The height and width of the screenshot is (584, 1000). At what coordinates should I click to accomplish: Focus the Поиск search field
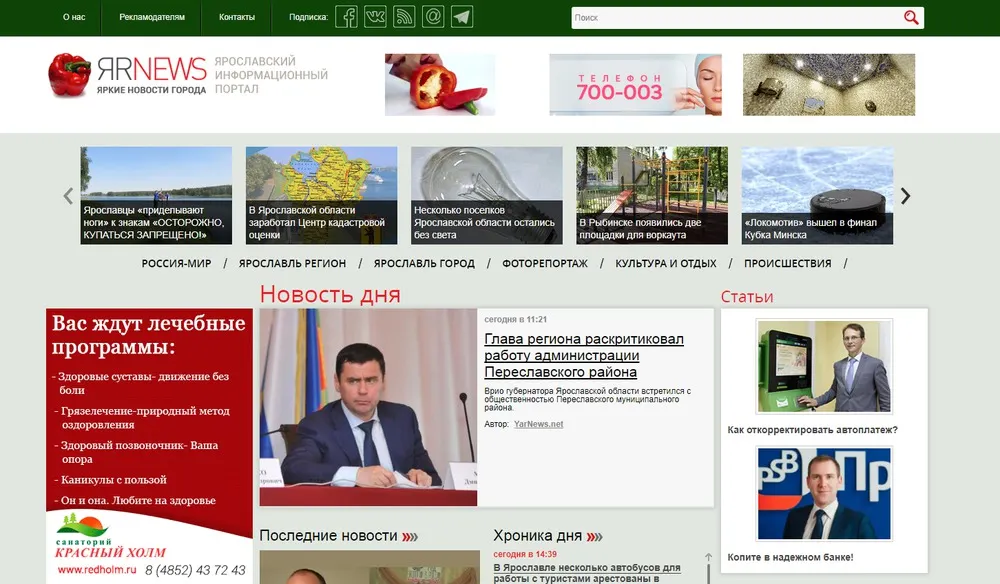(x=737, y=18)
